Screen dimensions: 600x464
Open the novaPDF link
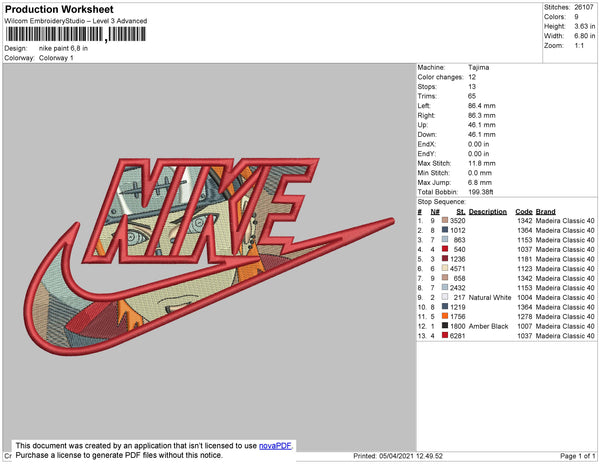[275, 446]
